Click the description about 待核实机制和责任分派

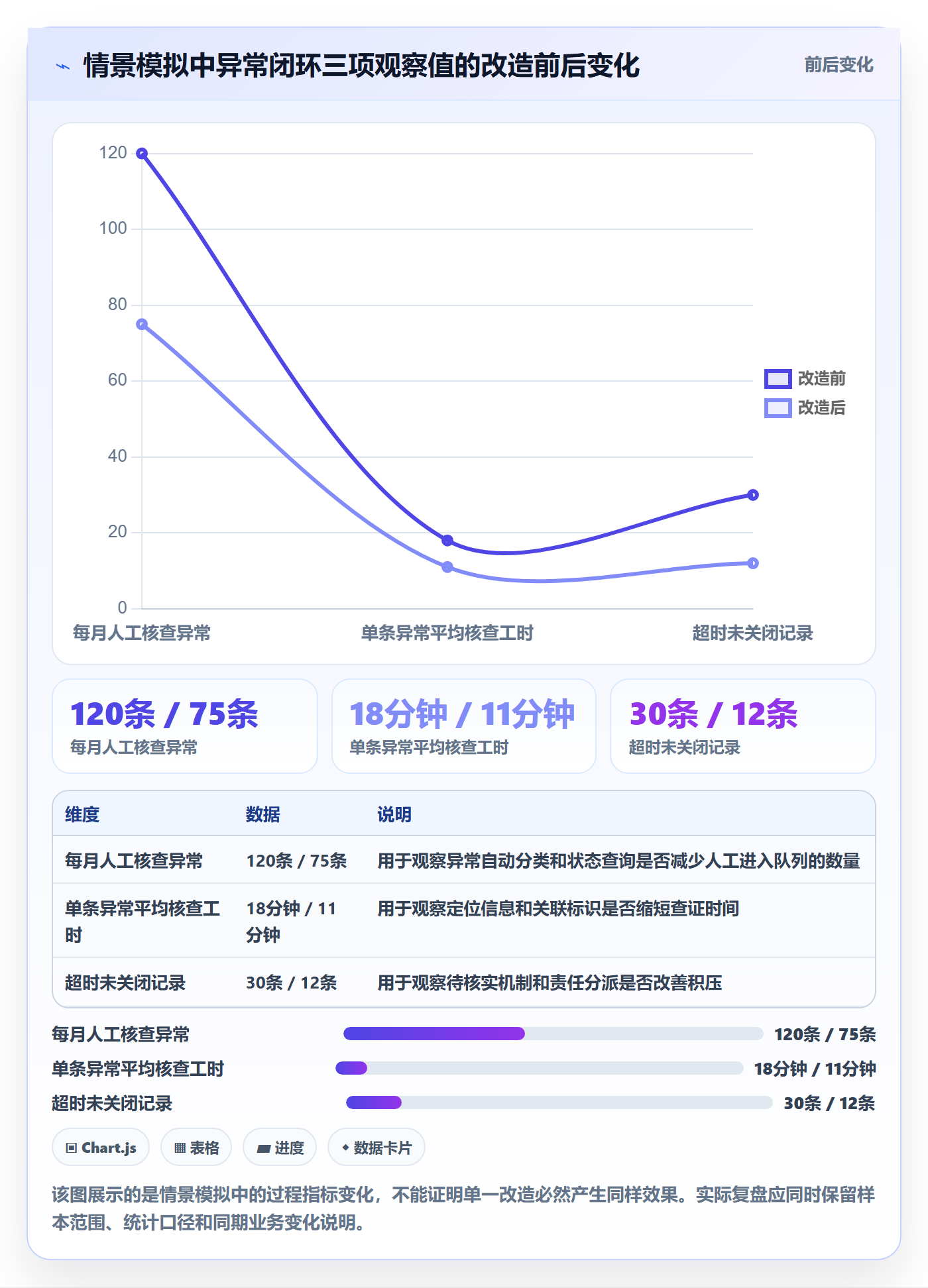pyautogui.click(x=550, y=983)
